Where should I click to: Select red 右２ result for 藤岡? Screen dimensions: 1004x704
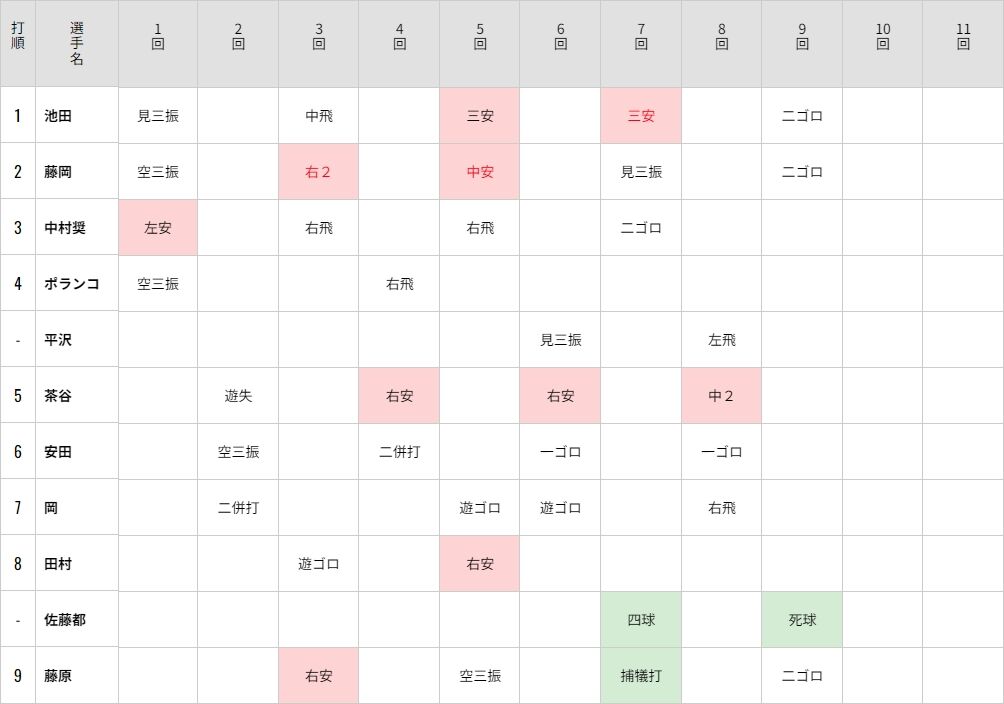coord(318,172)
